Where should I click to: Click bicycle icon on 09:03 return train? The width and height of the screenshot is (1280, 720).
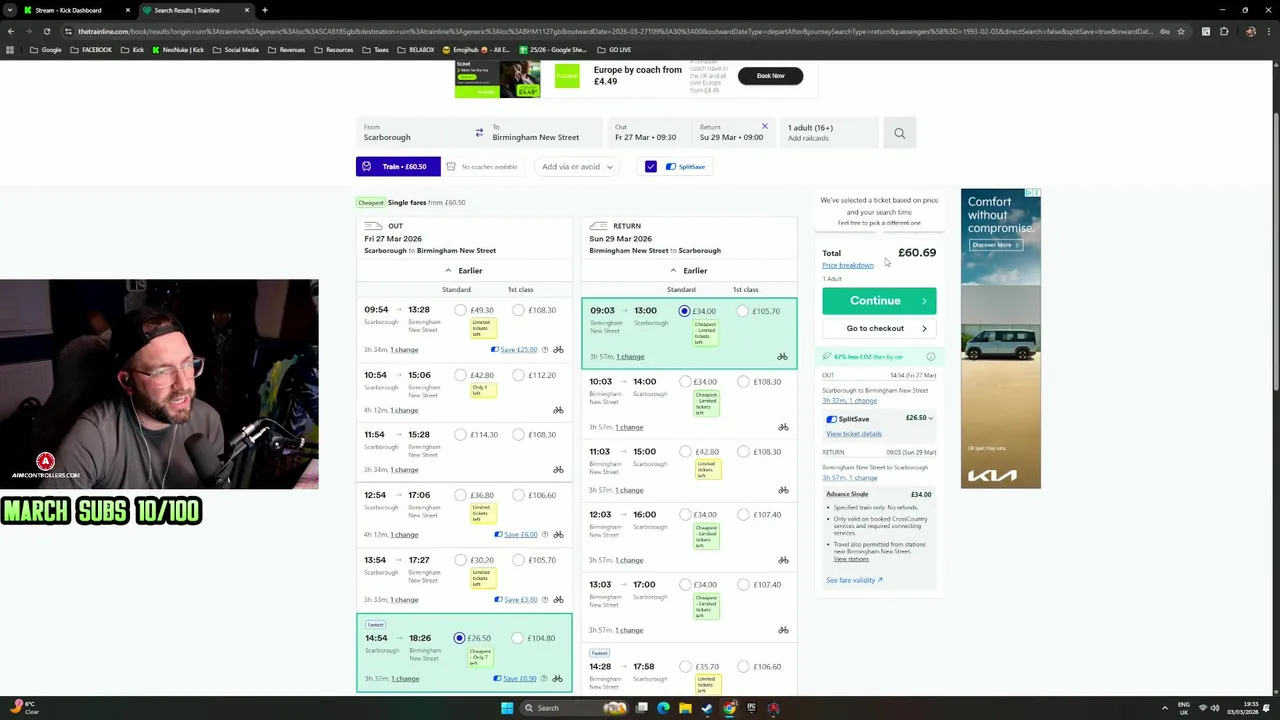782,356
